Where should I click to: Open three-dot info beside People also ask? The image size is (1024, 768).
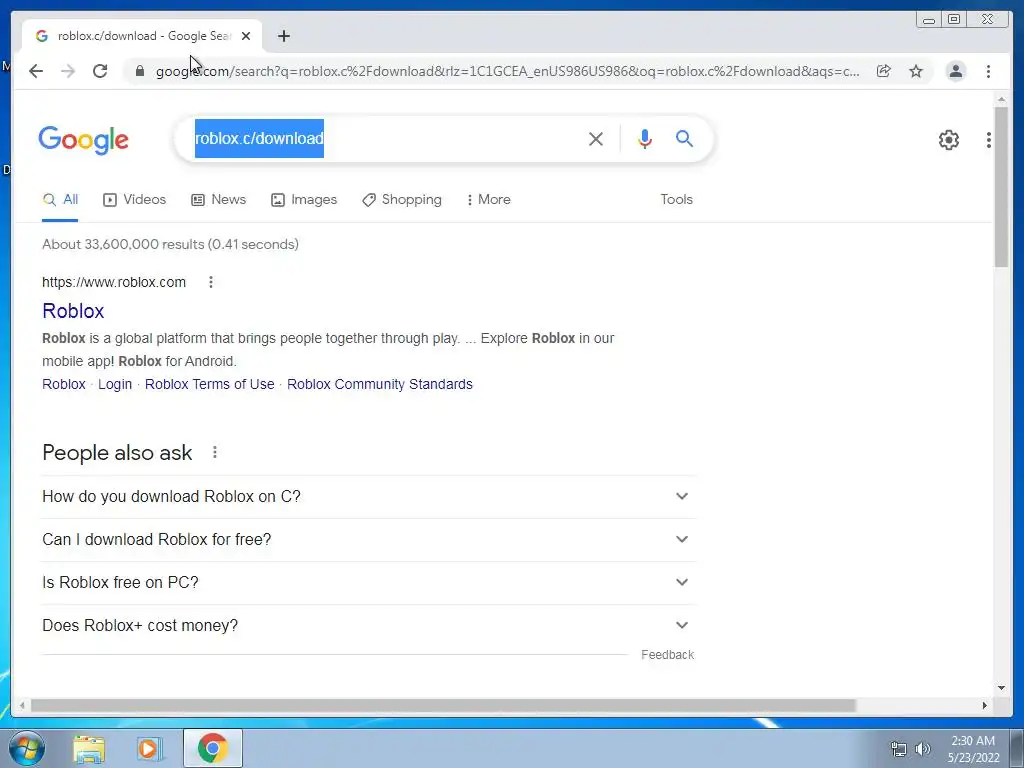click(215, 452)
